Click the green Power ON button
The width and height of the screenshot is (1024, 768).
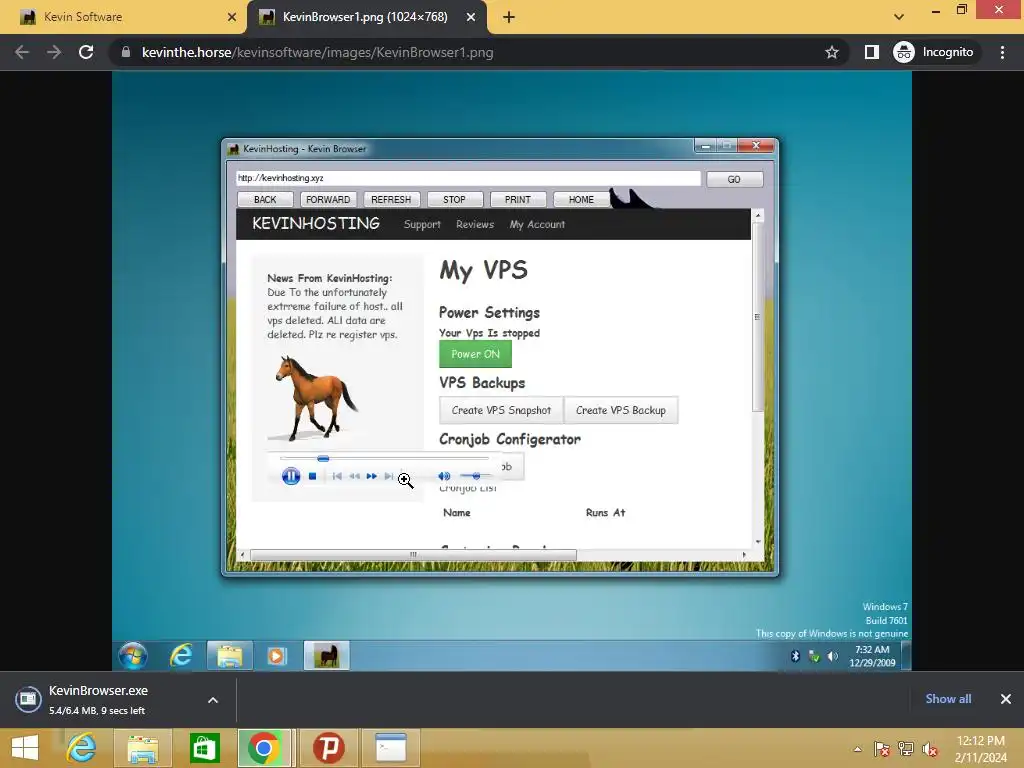(x=475, y=354)
